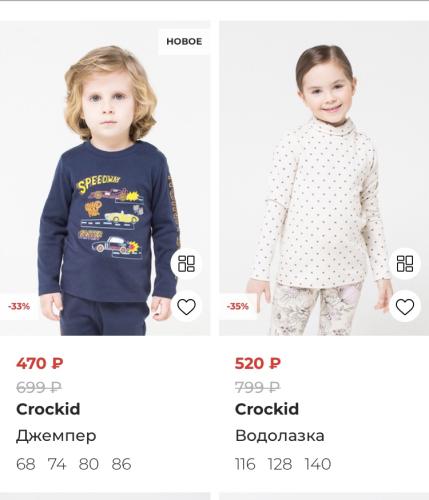This screenshot has height=500, width=429.
Task: Open similar items for the Водолазка
Action: [x=405, y=264]
